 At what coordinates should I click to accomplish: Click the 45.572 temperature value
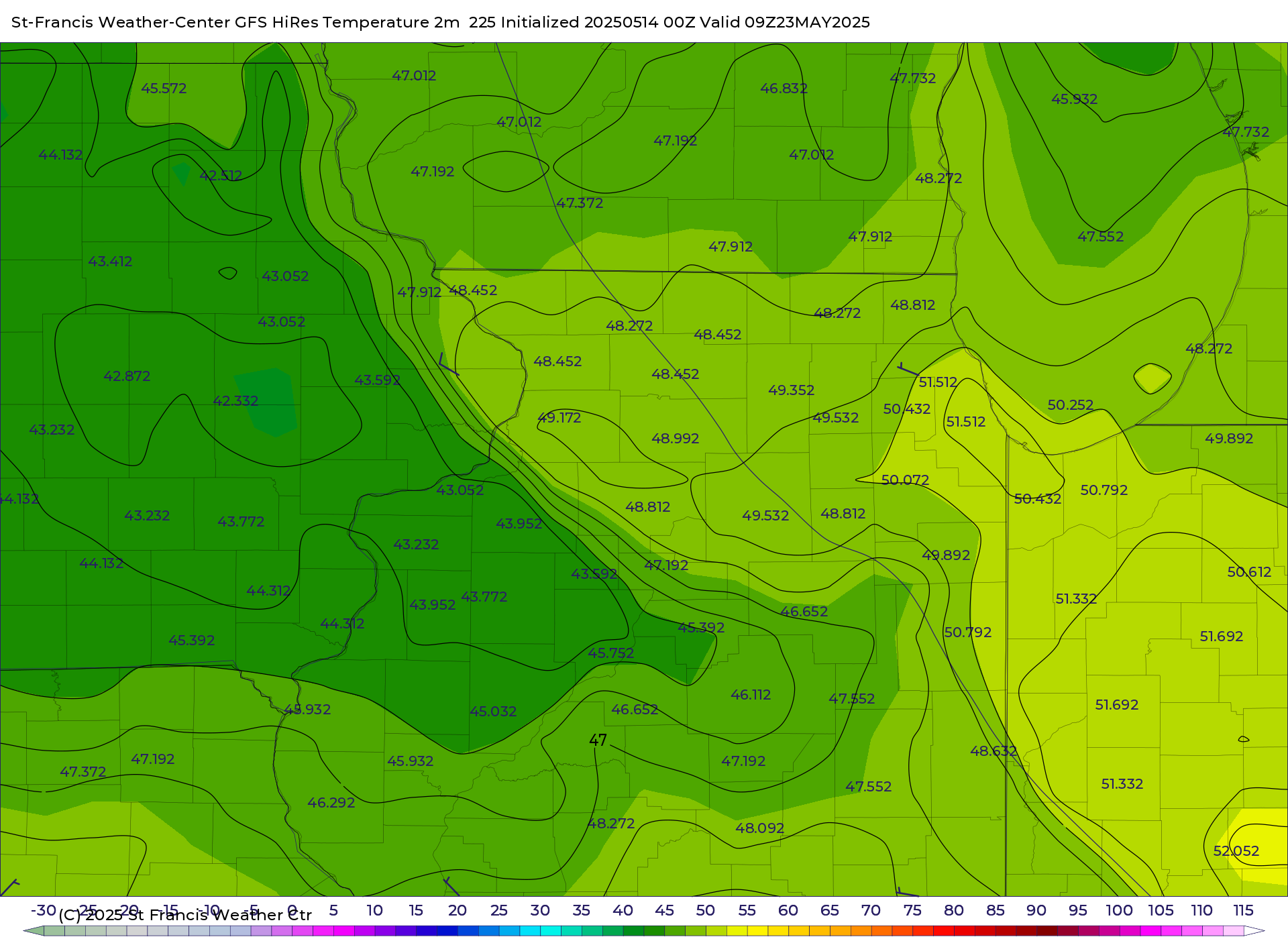point(164,89)
